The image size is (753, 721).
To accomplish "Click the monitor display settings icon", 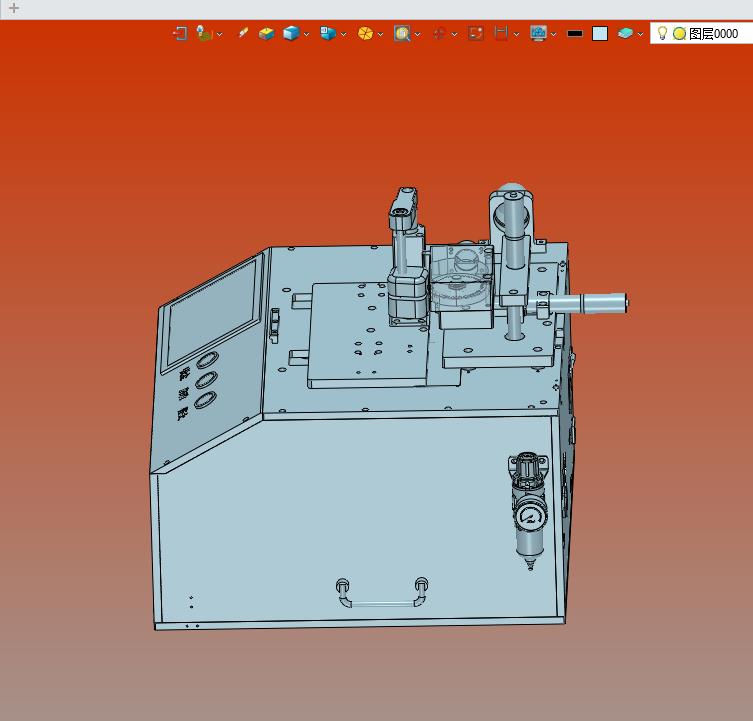I will tap(538, 34).
